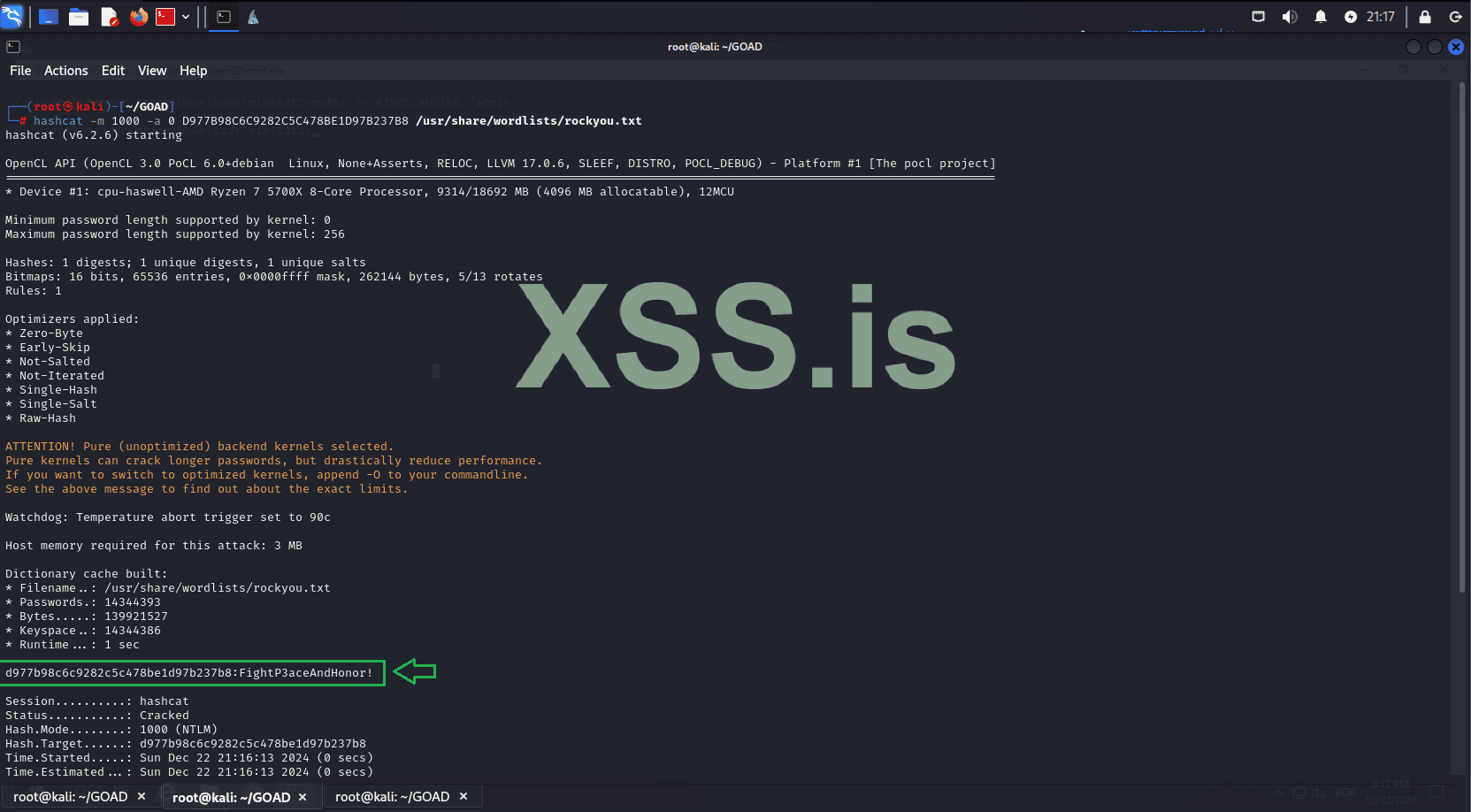Click the 'Bytes.....: 139921527' line
Viewport: 1471px width, 812px height.
click(x=87, y=617)
